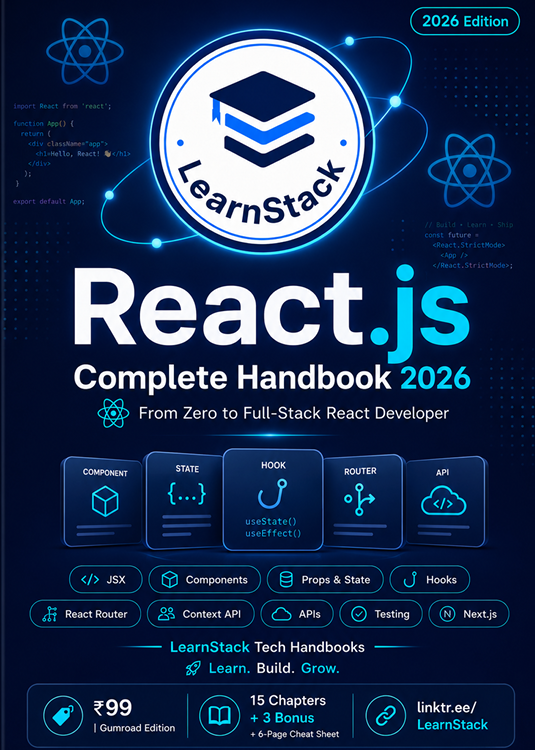Select the STATE card braces icon
Viewport: 535px width, 750px height.
click(x=187, y=494)
